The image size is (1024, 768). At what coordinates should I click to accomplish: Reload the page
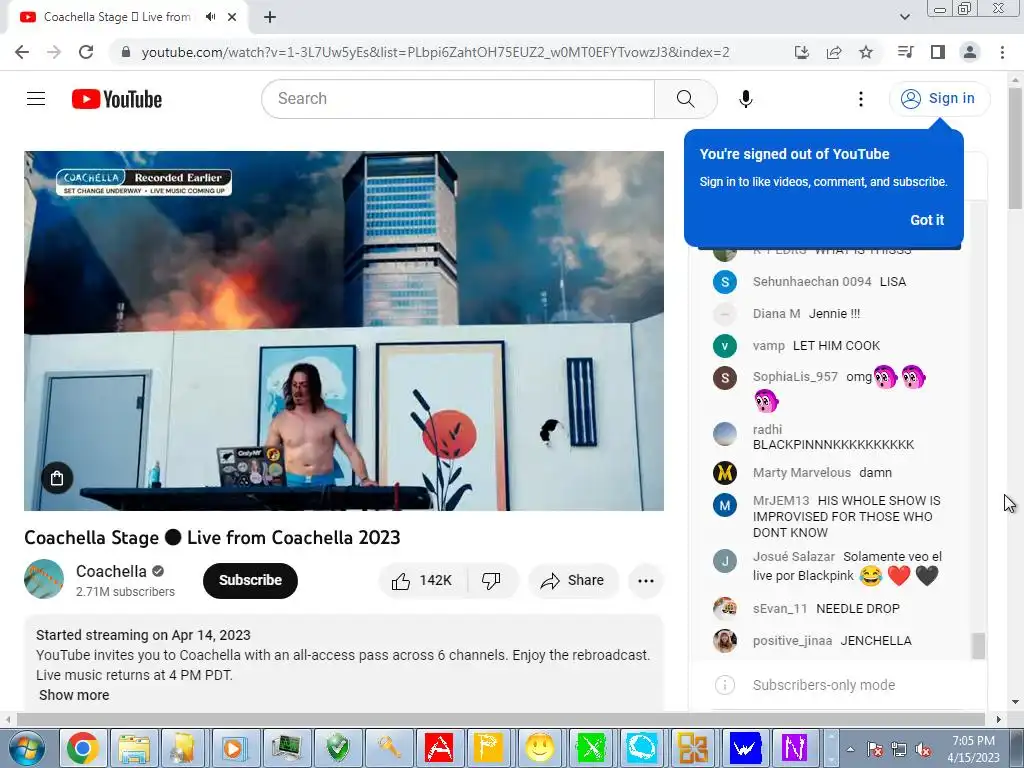(86, 52)
